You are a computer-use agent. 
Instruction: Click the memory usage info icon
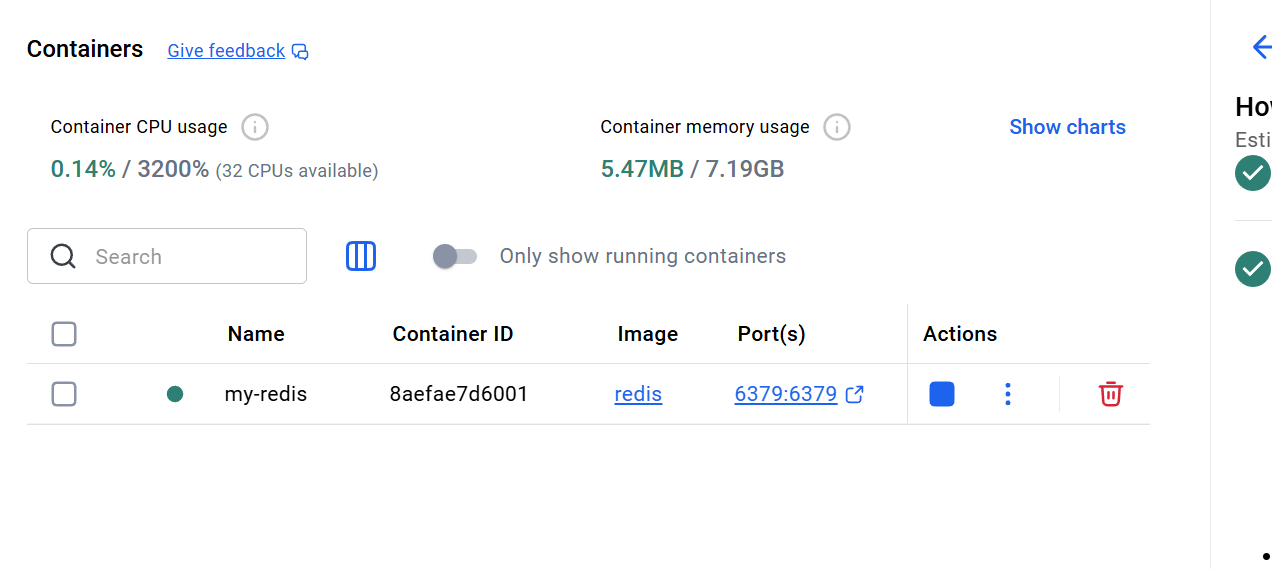tap(837, 127)
